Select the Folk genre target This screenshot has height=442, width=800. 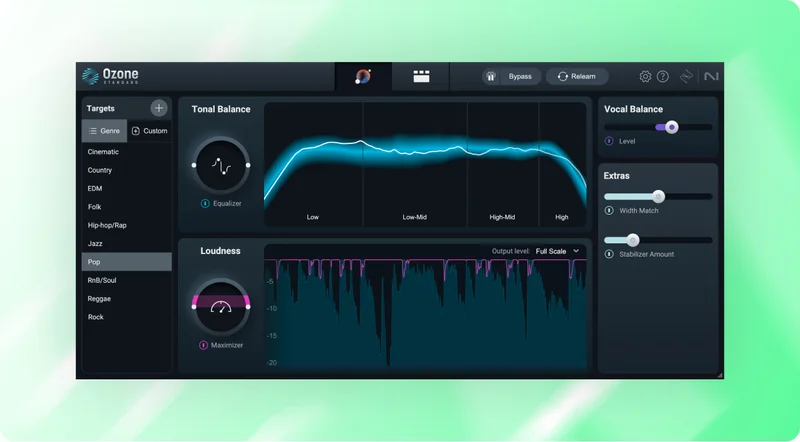[x=127, y=207]
